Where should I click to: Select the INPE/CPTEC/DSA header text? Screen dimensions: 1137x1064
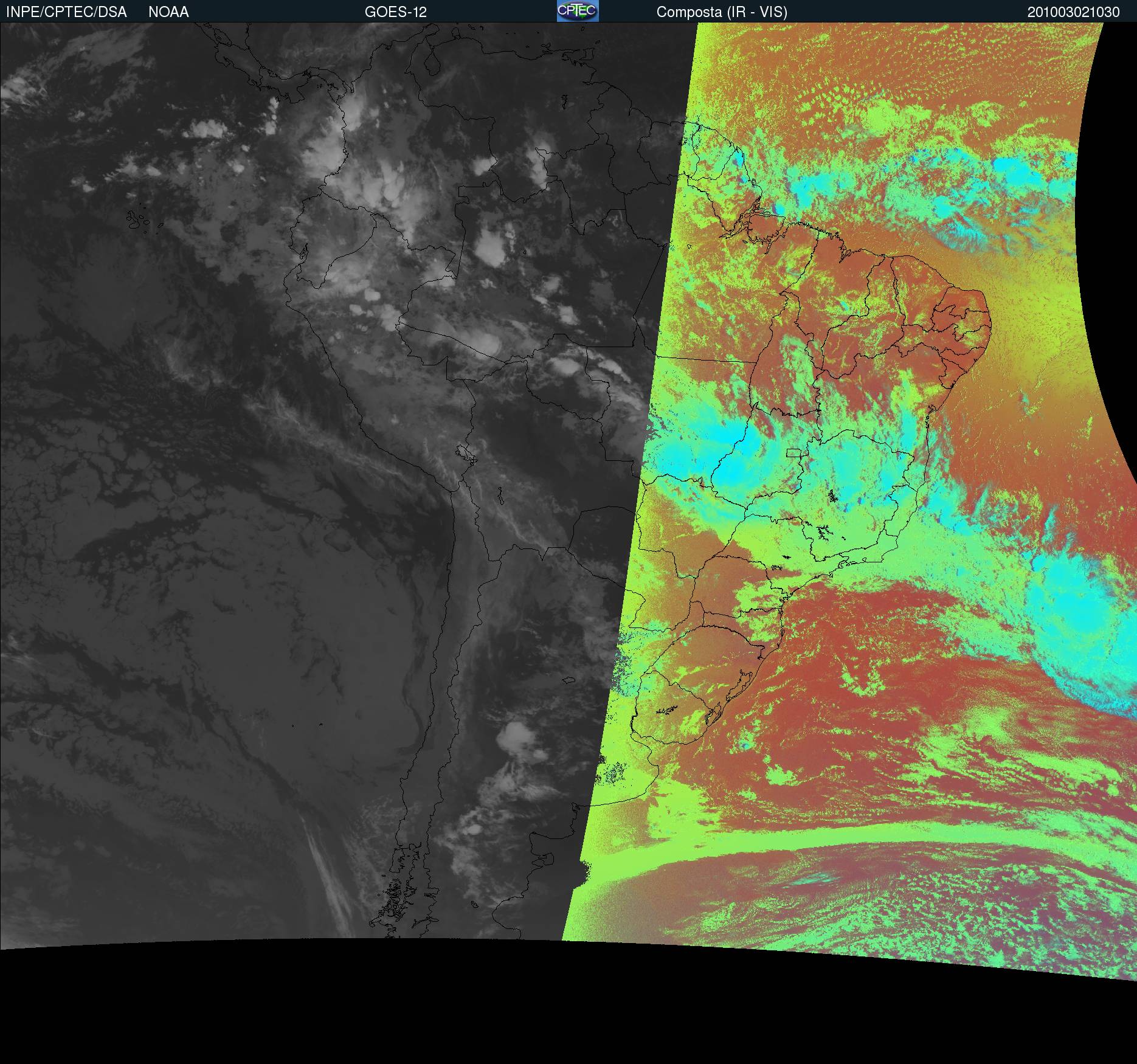[66, 12]
